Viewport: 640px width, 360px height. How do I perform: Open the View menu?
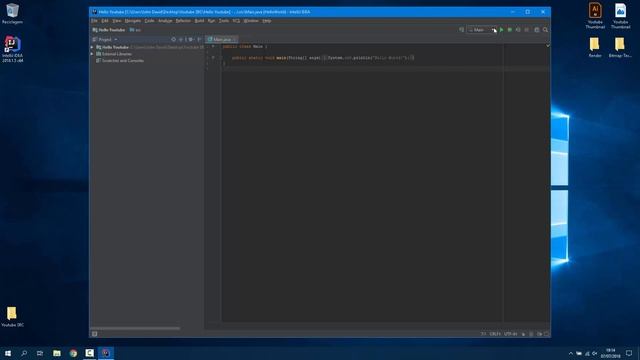point(117,21)
